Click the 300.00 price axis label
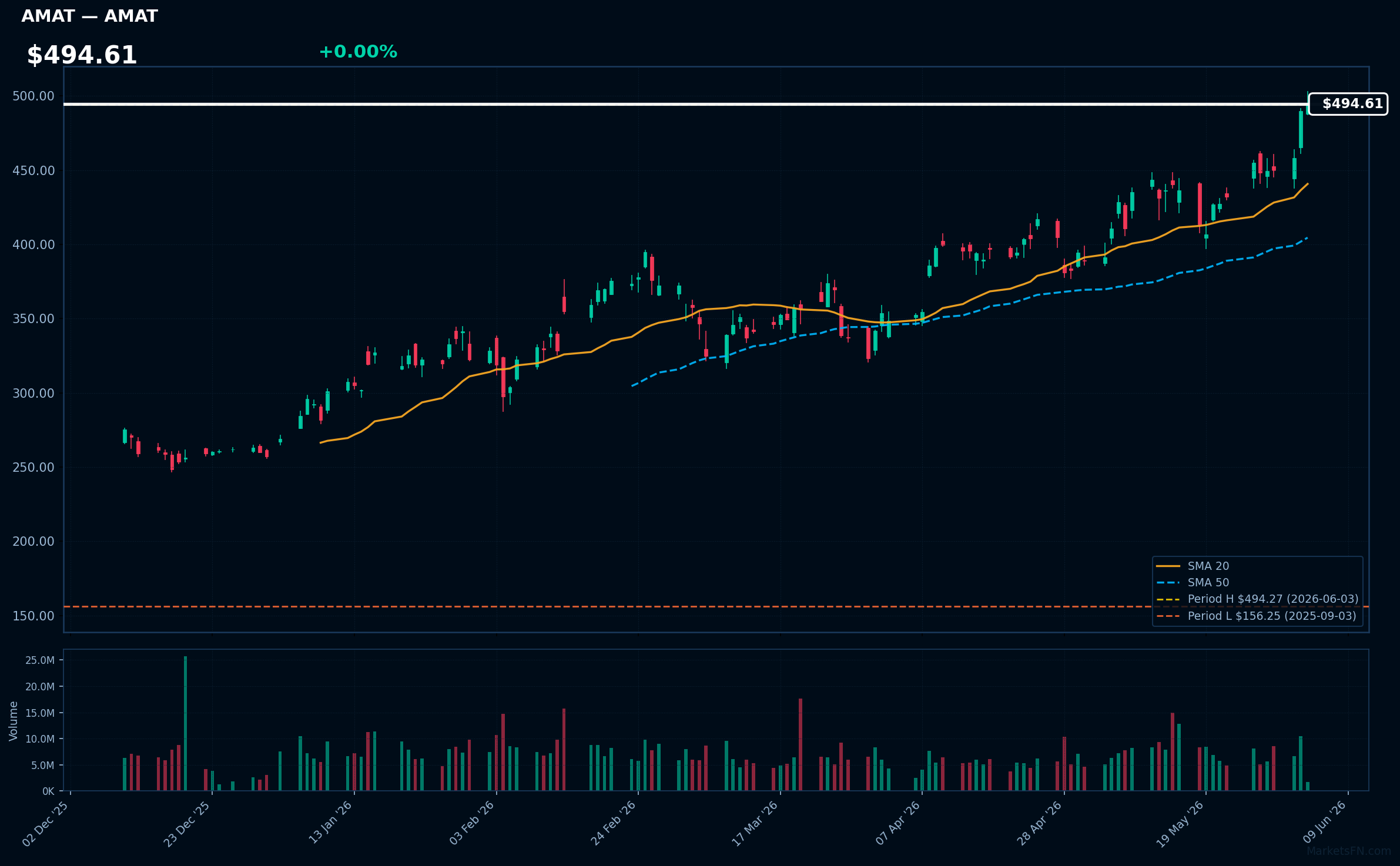 (x=34, y=394)
